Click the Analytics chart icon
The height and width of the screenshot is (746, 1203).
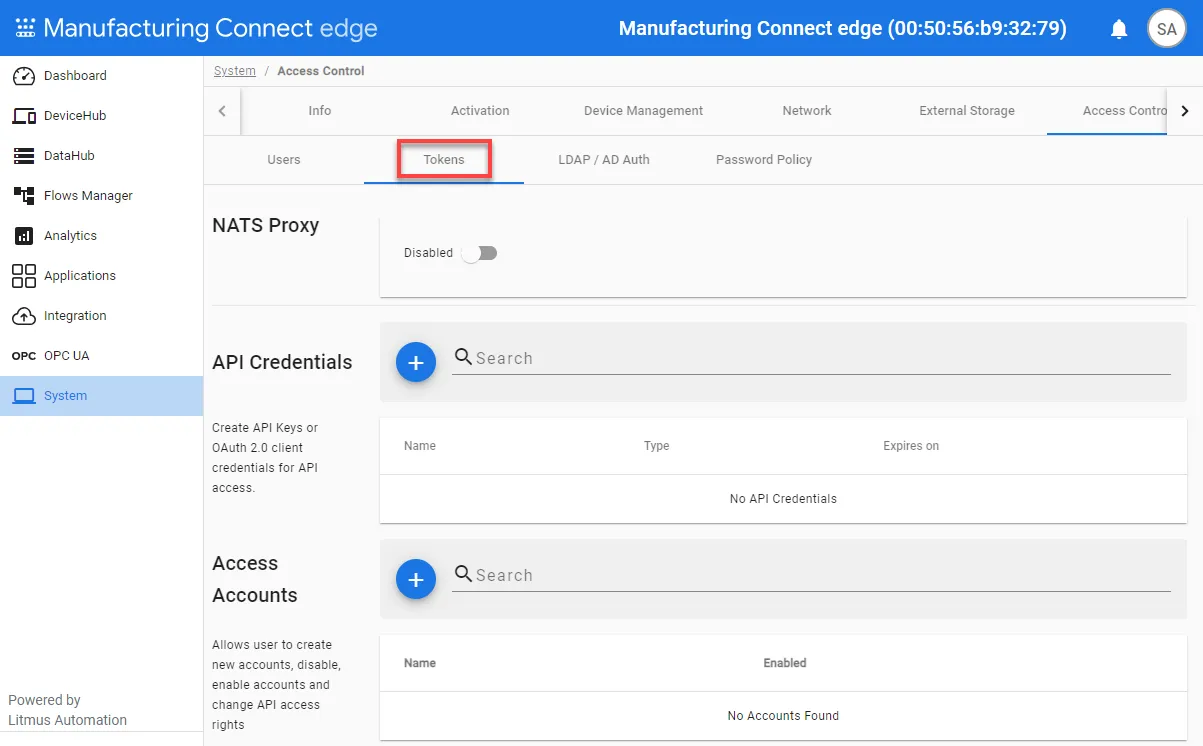click(24, 236)
